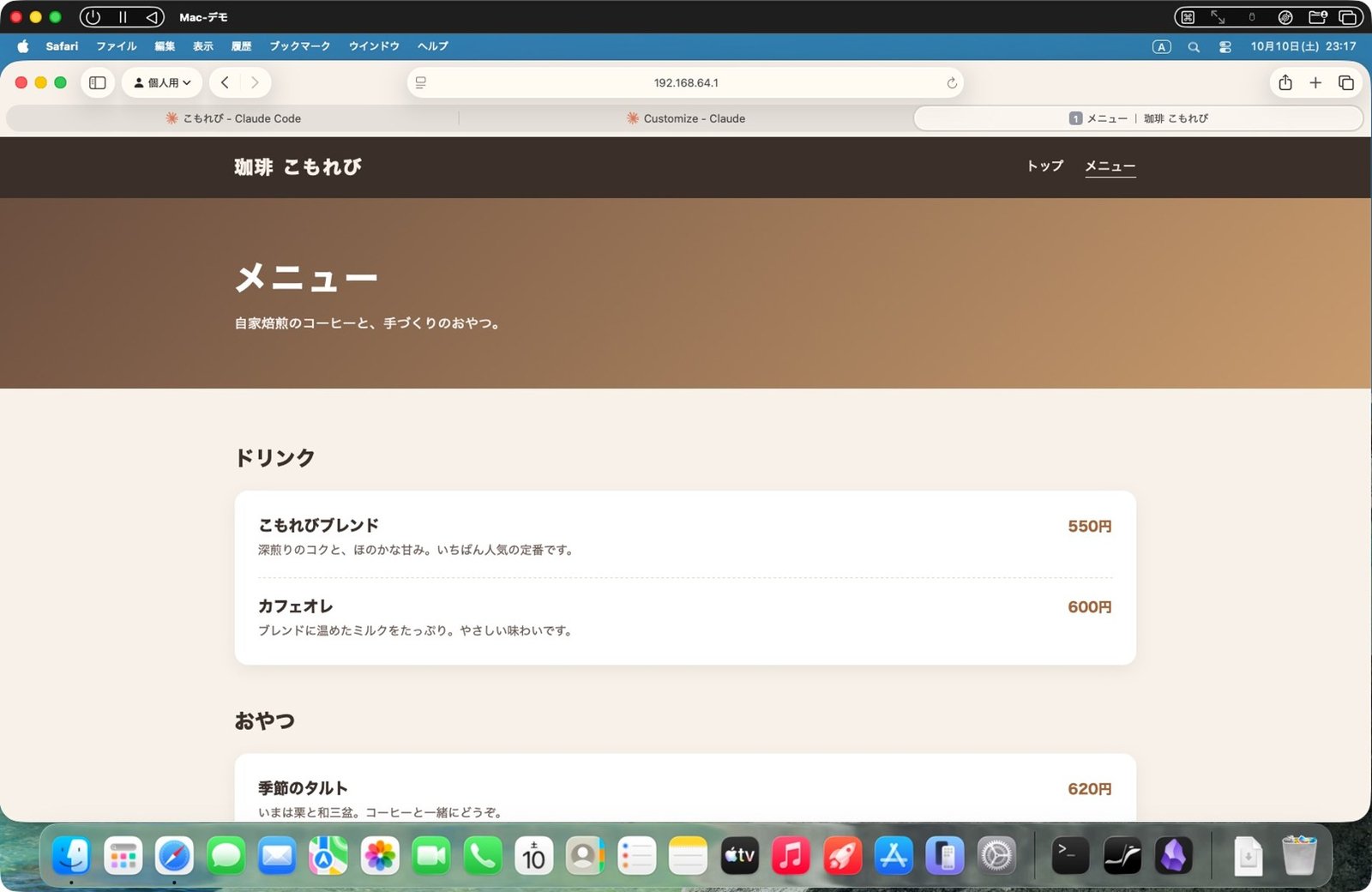1372x892 pixels.
Task: Open the 個人用 profile dropdown
Action: (x=162, y=82)
